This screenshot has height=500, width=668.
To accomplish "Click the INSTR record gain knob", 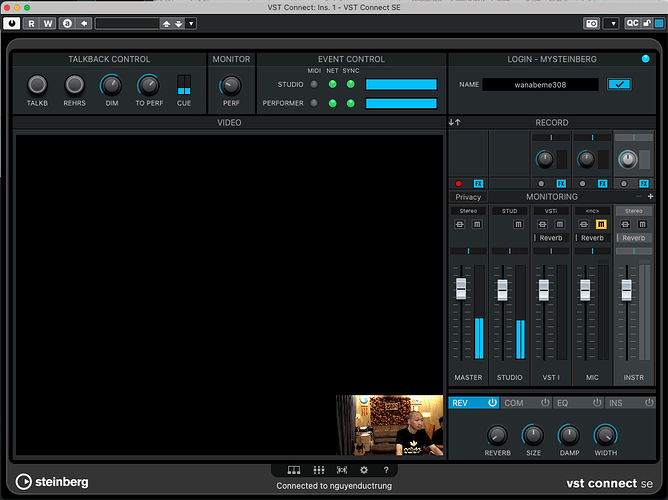I will click(627, 159).
